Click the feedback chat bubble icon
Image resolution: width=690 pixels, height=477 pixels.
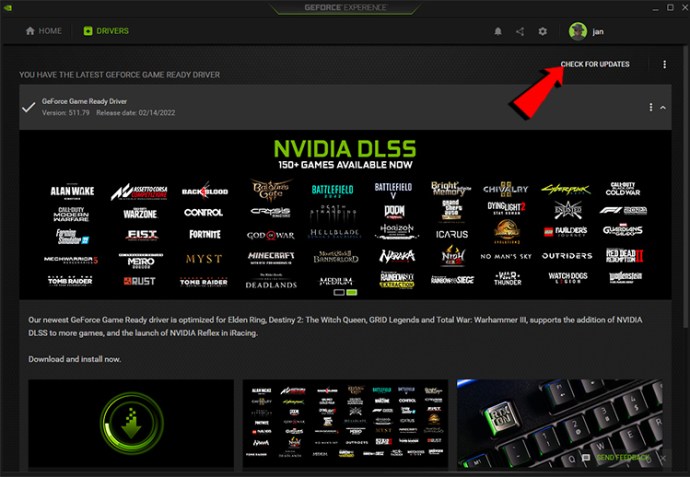586,458
